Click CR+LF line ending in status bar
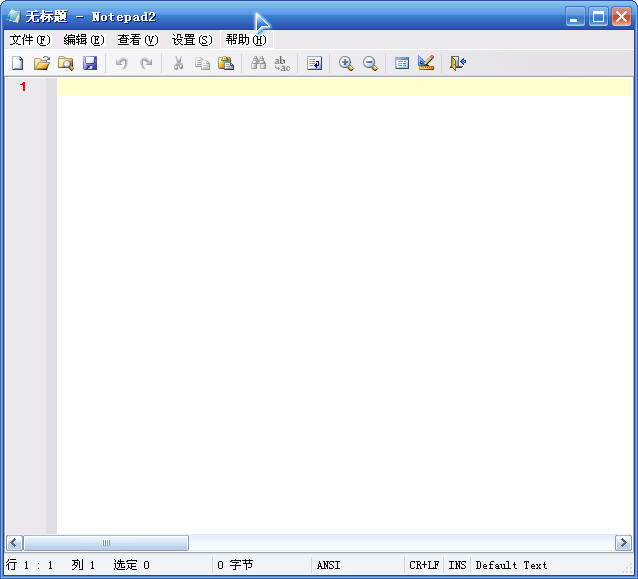This screenshot has height=579, width=638. pyautogui.click(x=424, y=565)
